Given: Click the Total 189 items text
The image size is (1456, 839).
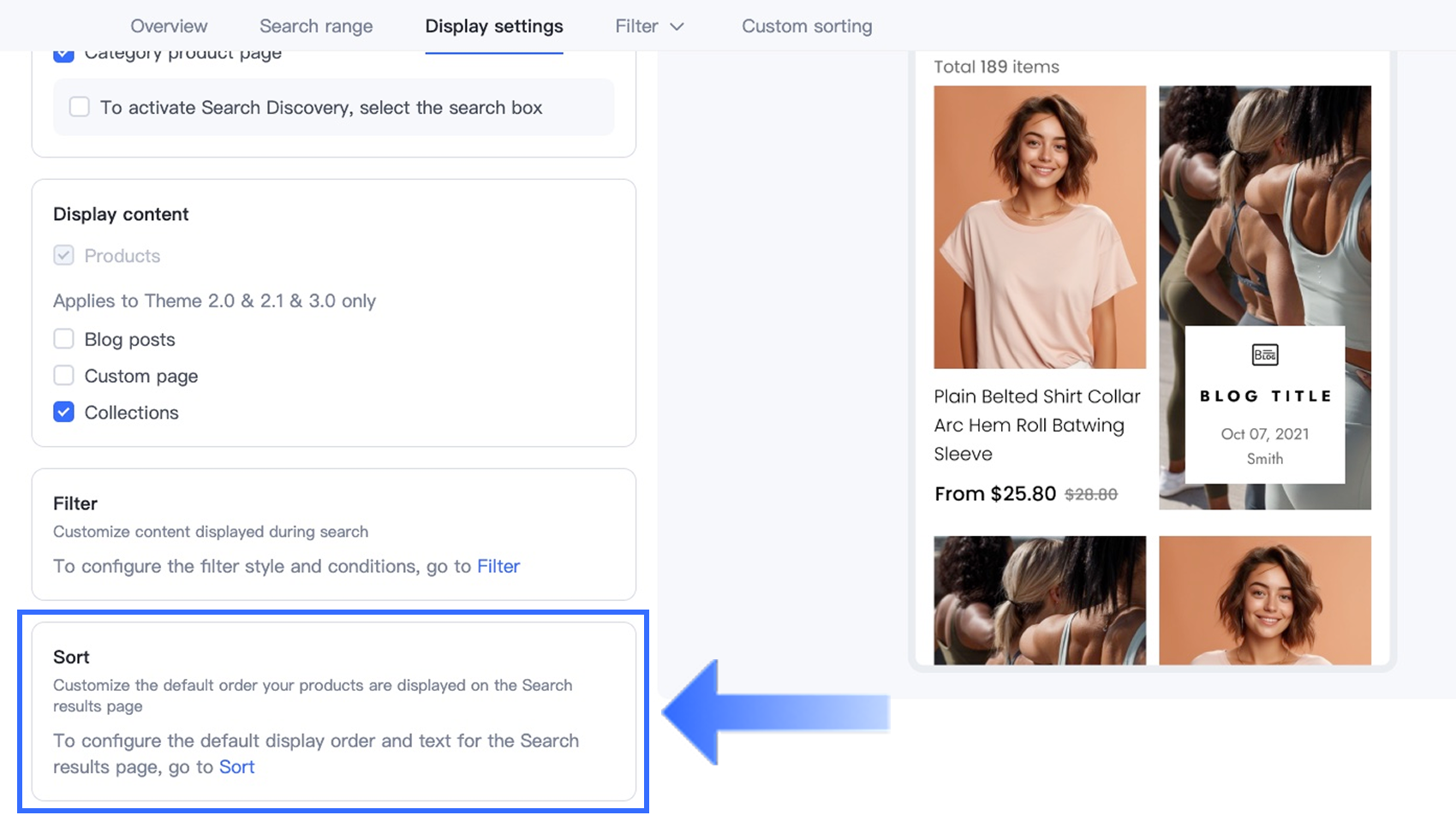Looking at the screenshot, I should click(996, 67).
